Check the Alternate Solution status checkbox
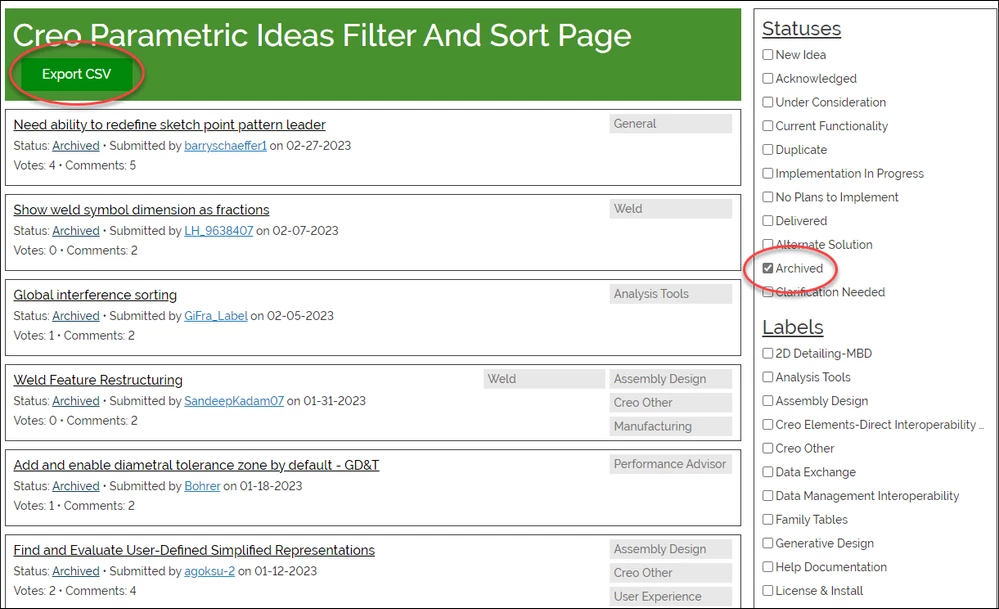 click(768, 245)
